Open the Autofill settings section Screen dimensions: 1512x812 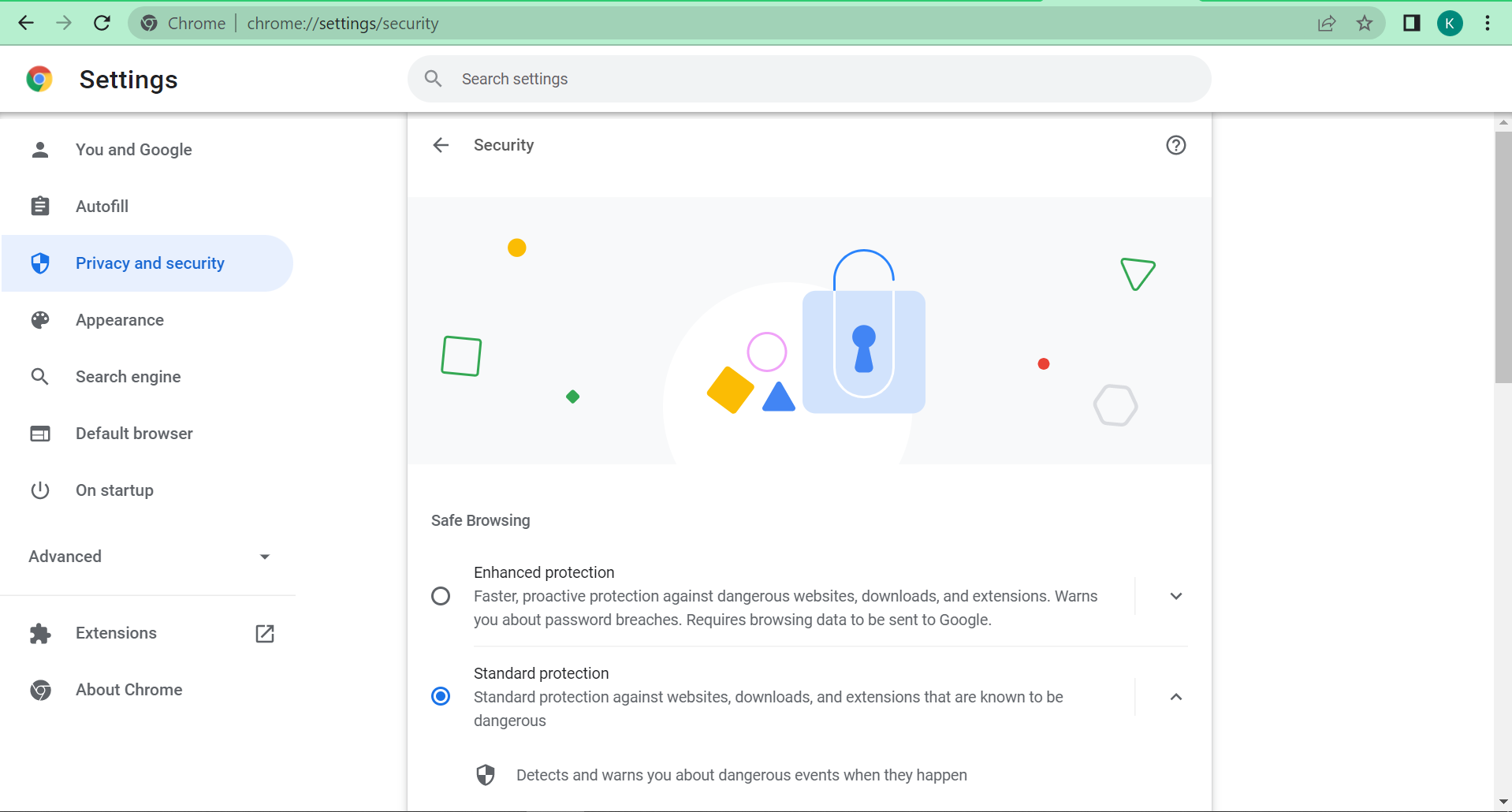102,207
